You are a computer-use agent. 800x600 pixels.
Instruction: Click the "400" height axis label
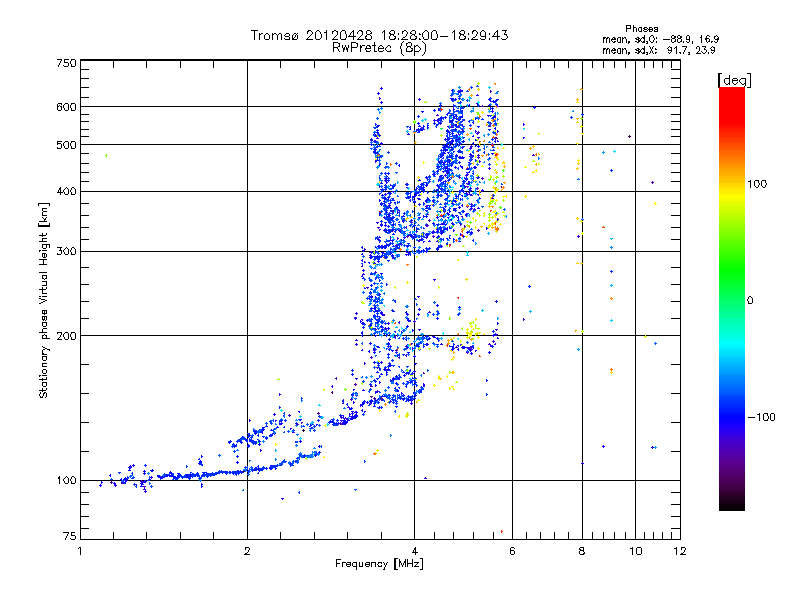tap(66, 192)
